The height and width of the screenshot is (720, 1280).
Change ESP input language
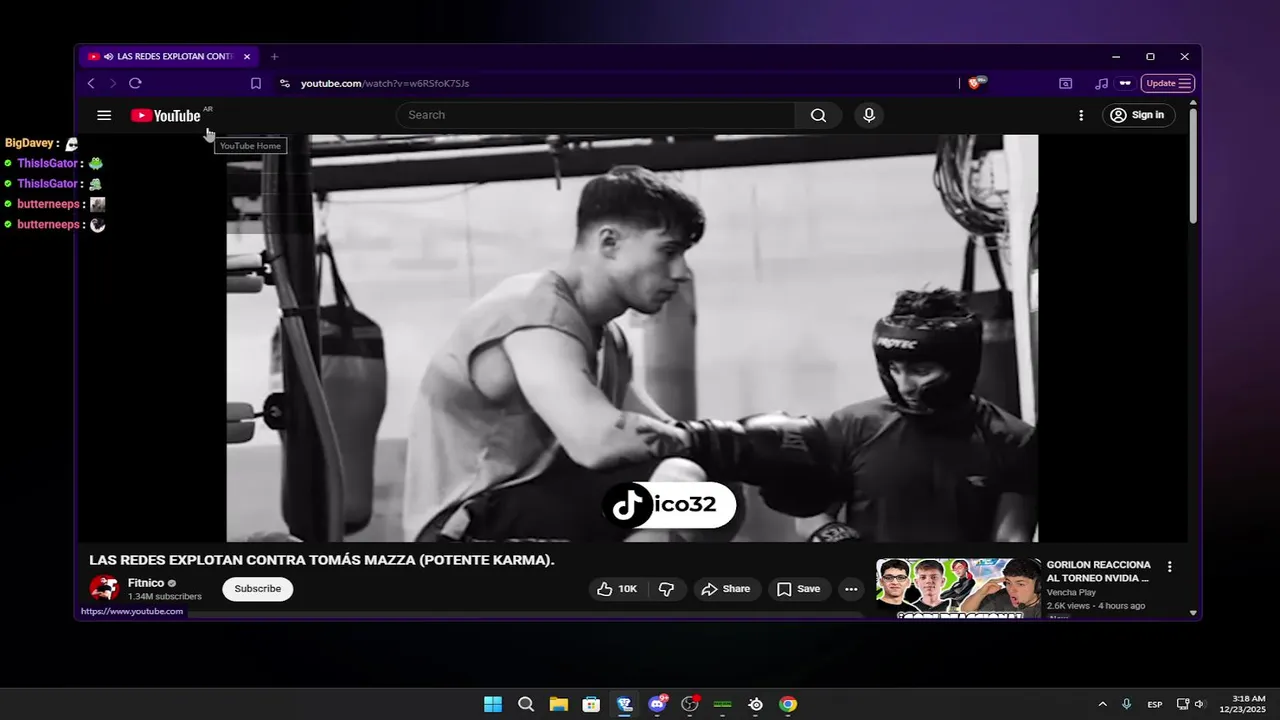[1155, 704]
